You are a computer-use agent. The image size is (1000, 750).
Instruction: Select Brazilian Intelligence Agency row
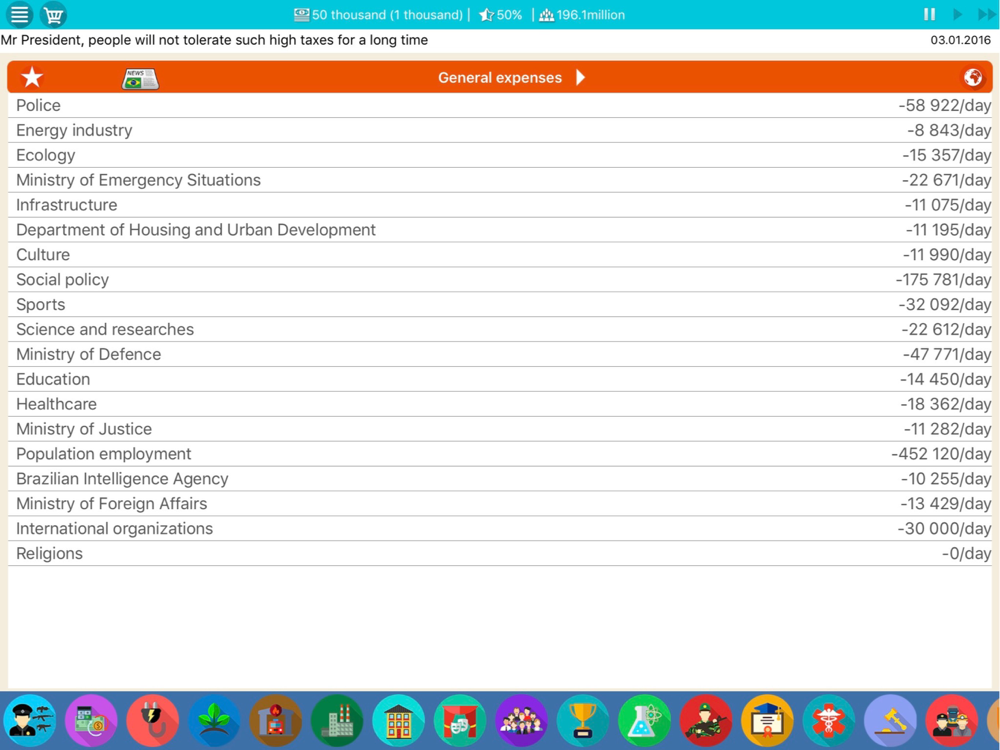500,478
